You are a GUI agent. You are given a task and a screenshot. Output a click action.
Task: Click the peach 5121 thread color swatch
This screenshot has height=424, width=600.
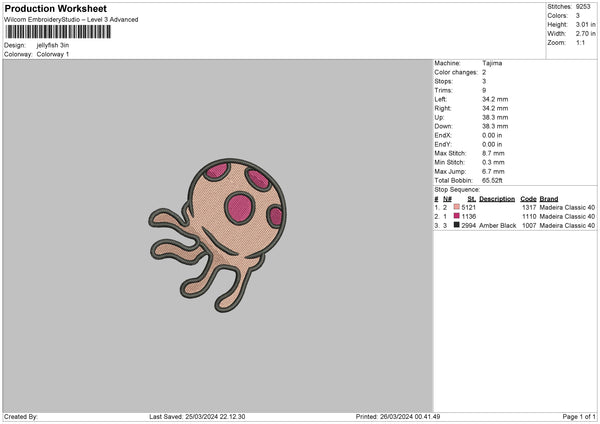click(x=457, y=207)
